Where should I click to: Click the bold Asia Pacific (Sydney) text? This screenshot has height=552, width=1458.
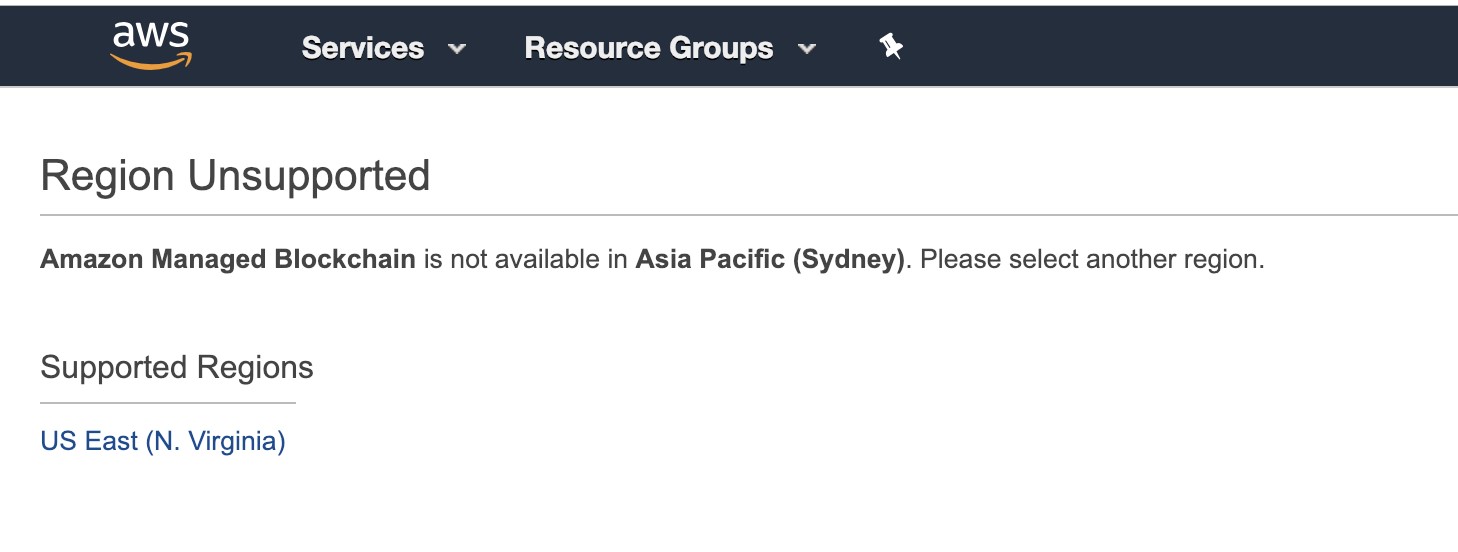770,260
